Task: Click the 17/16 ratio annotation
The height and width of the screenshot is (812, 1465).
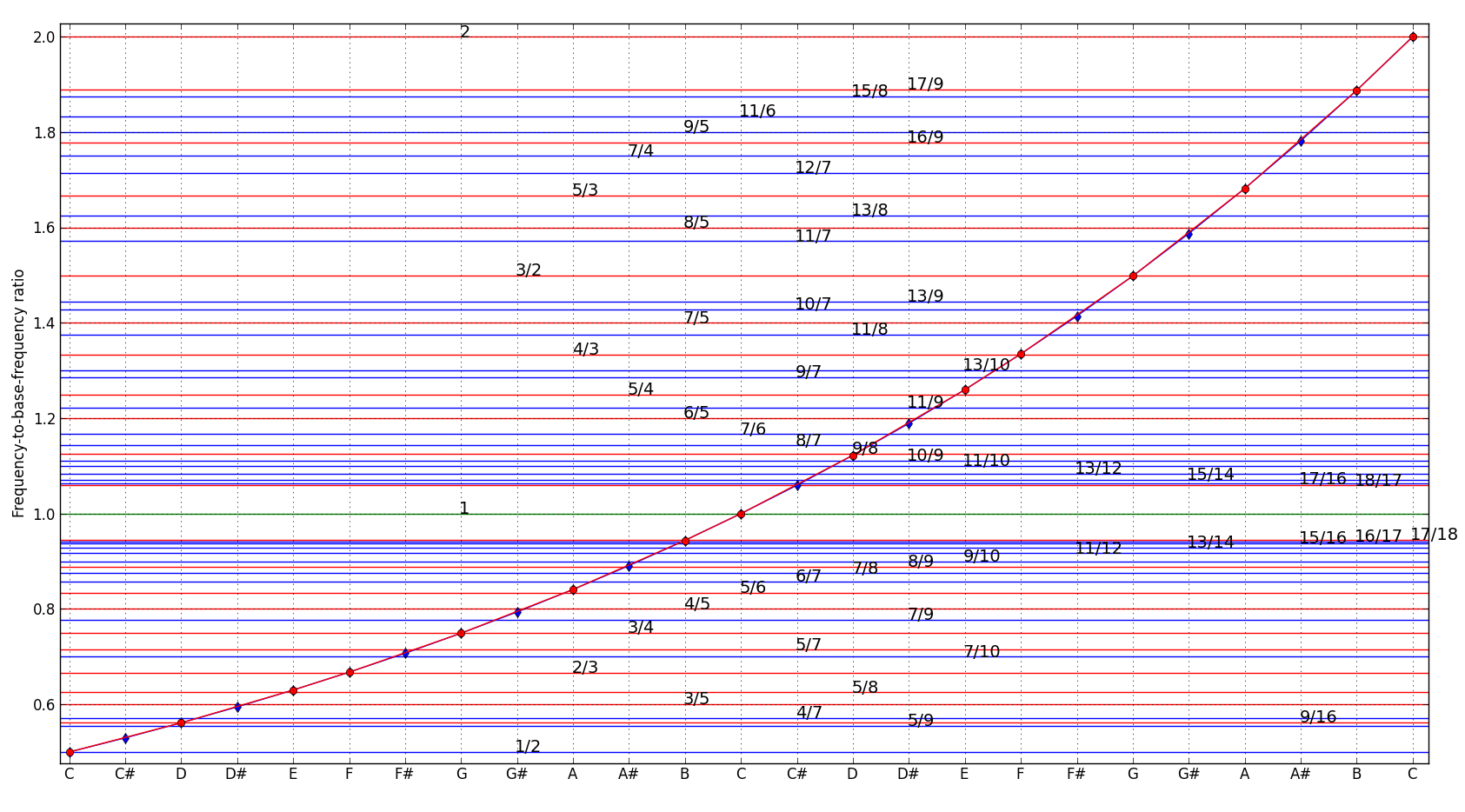Action: [x=1322, y=479]
